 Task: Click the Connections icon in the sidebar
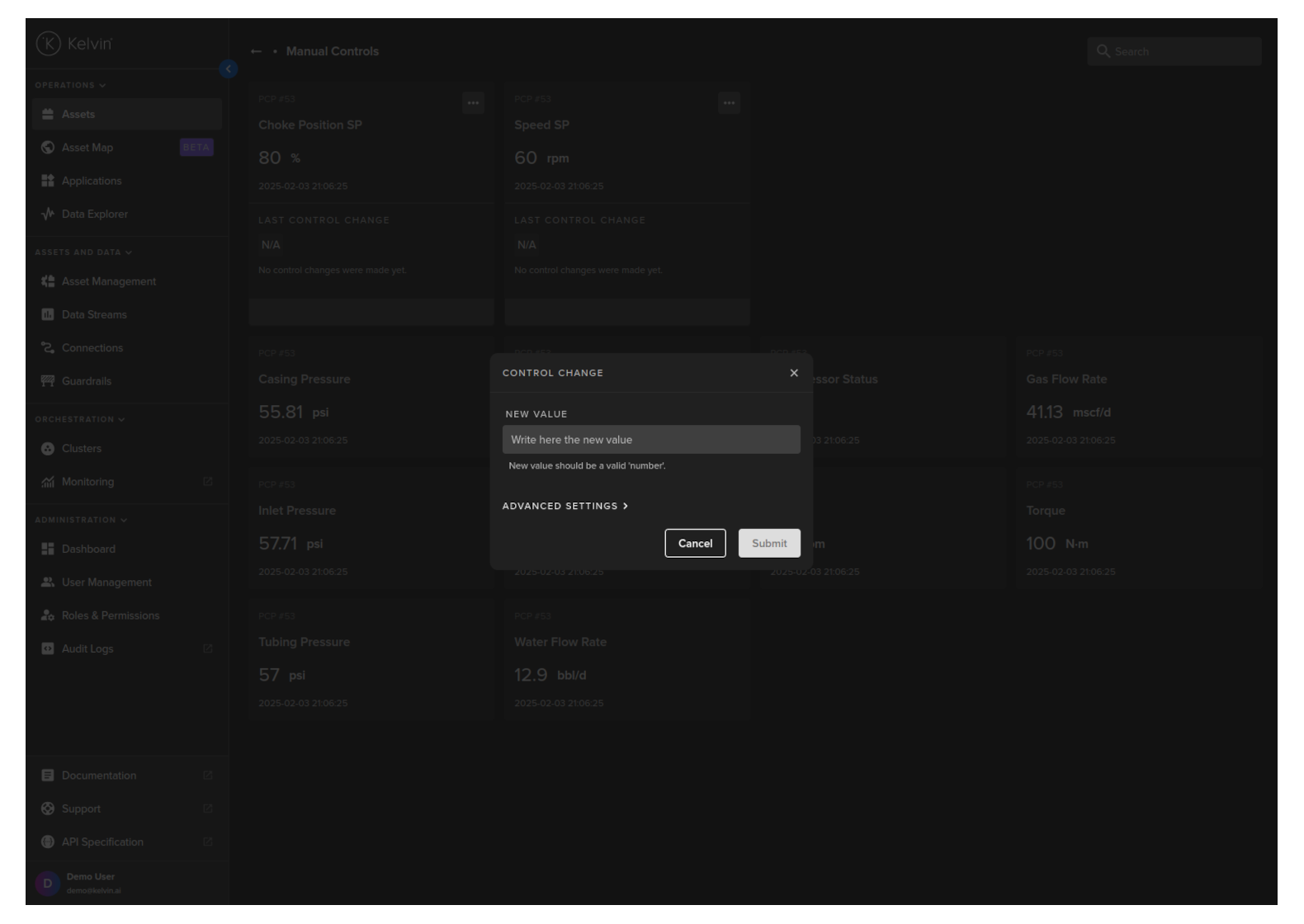48,348
